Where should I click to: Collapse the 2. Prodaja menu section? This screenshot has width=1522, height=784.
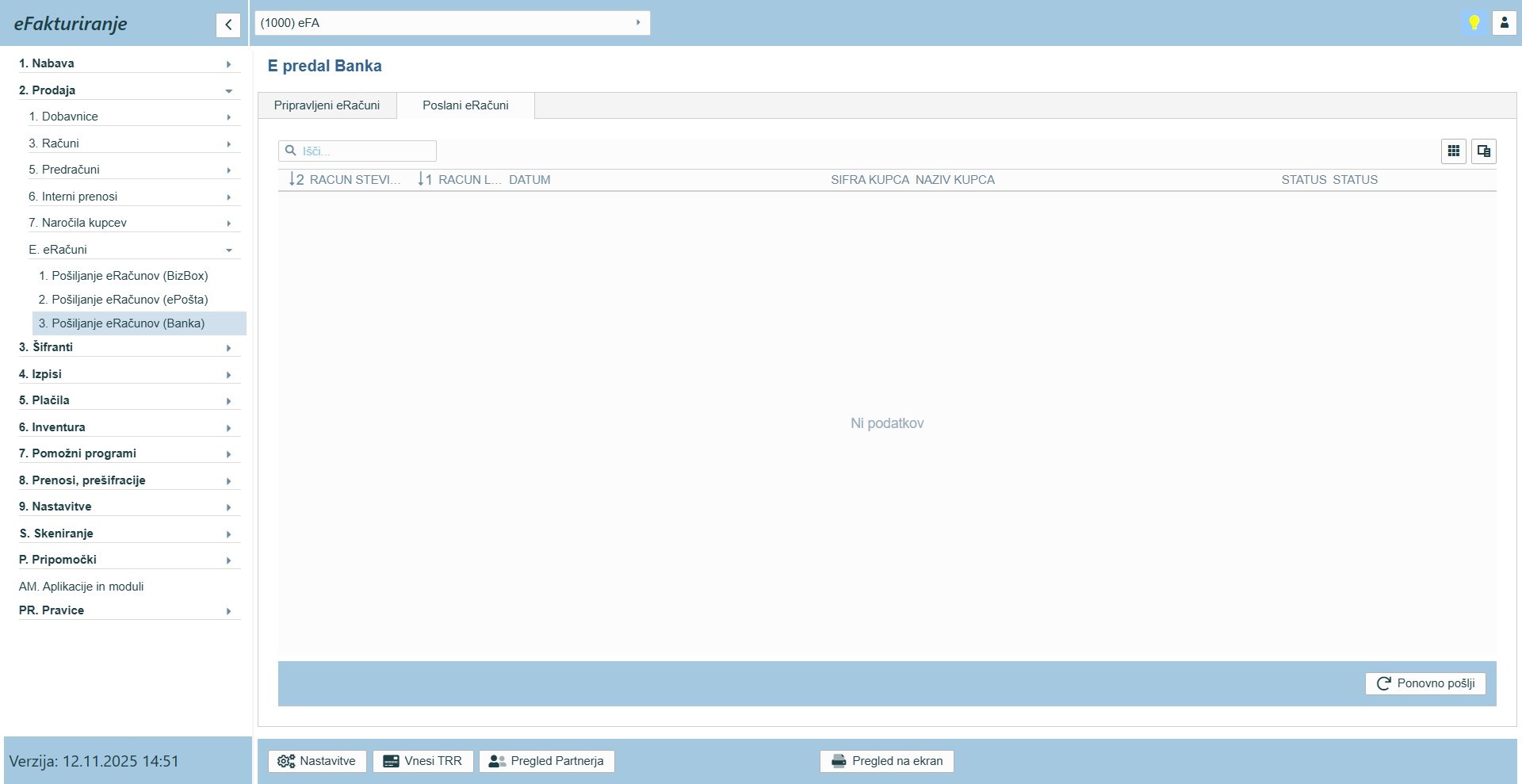click(x=127, y=90)
